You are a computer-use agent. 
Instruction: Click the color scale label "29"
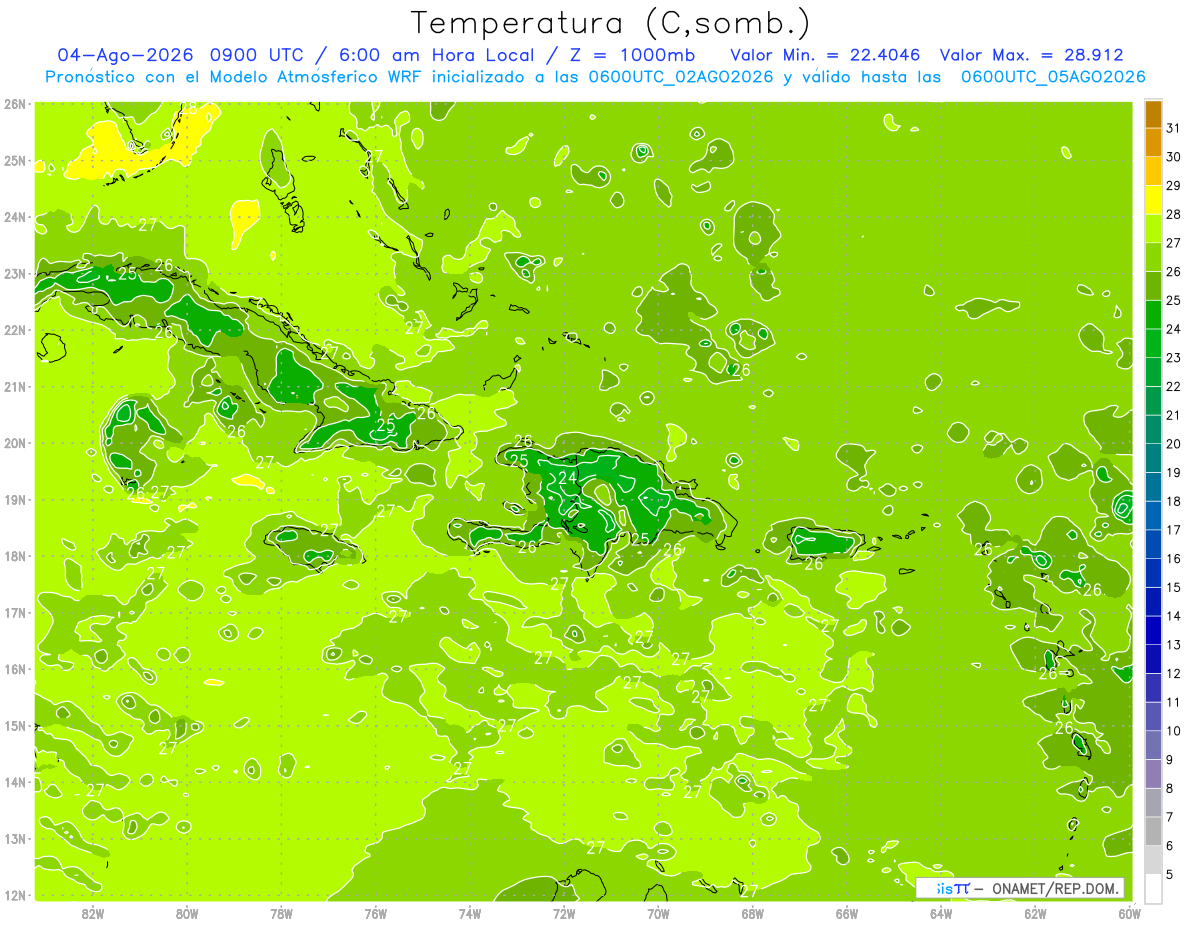[1174, 186]
